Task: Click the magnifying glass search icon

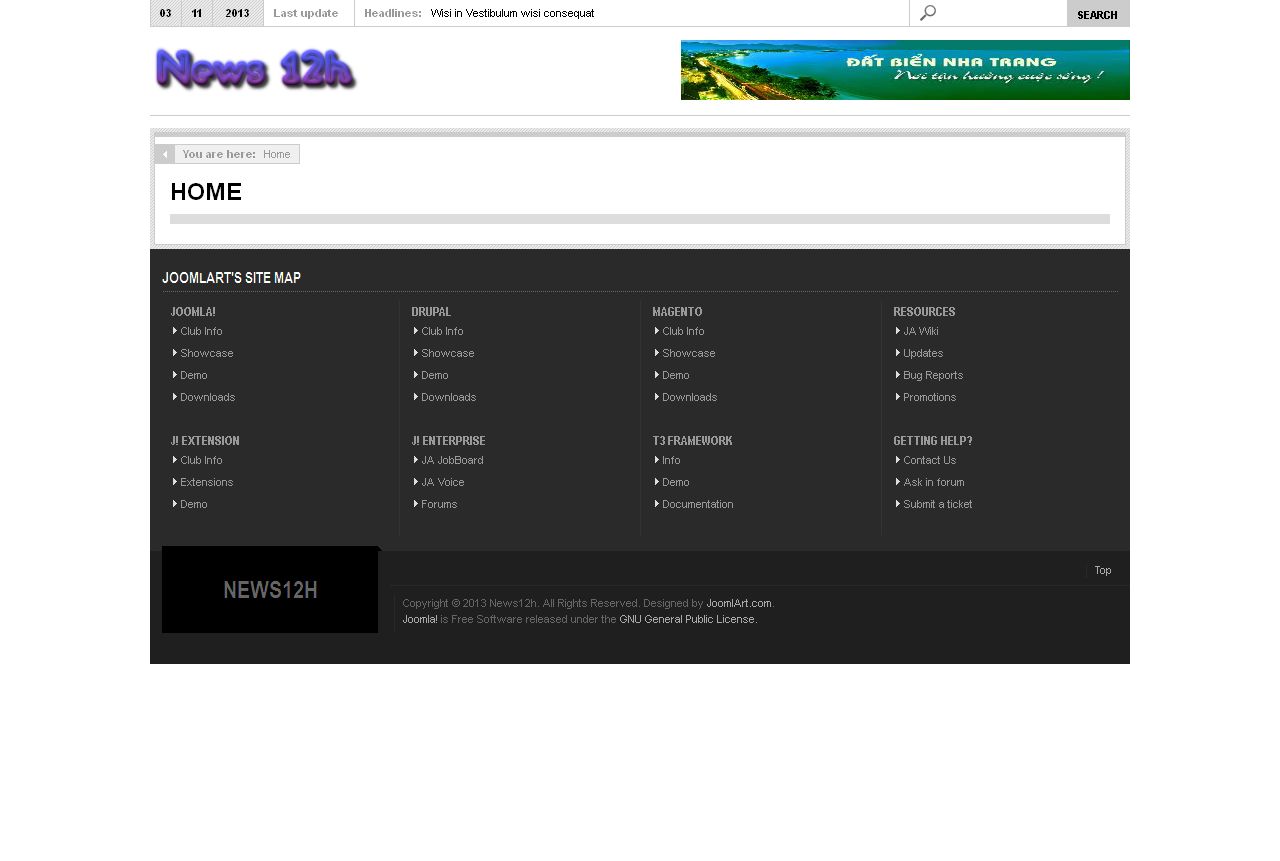Action: point(928,13)
